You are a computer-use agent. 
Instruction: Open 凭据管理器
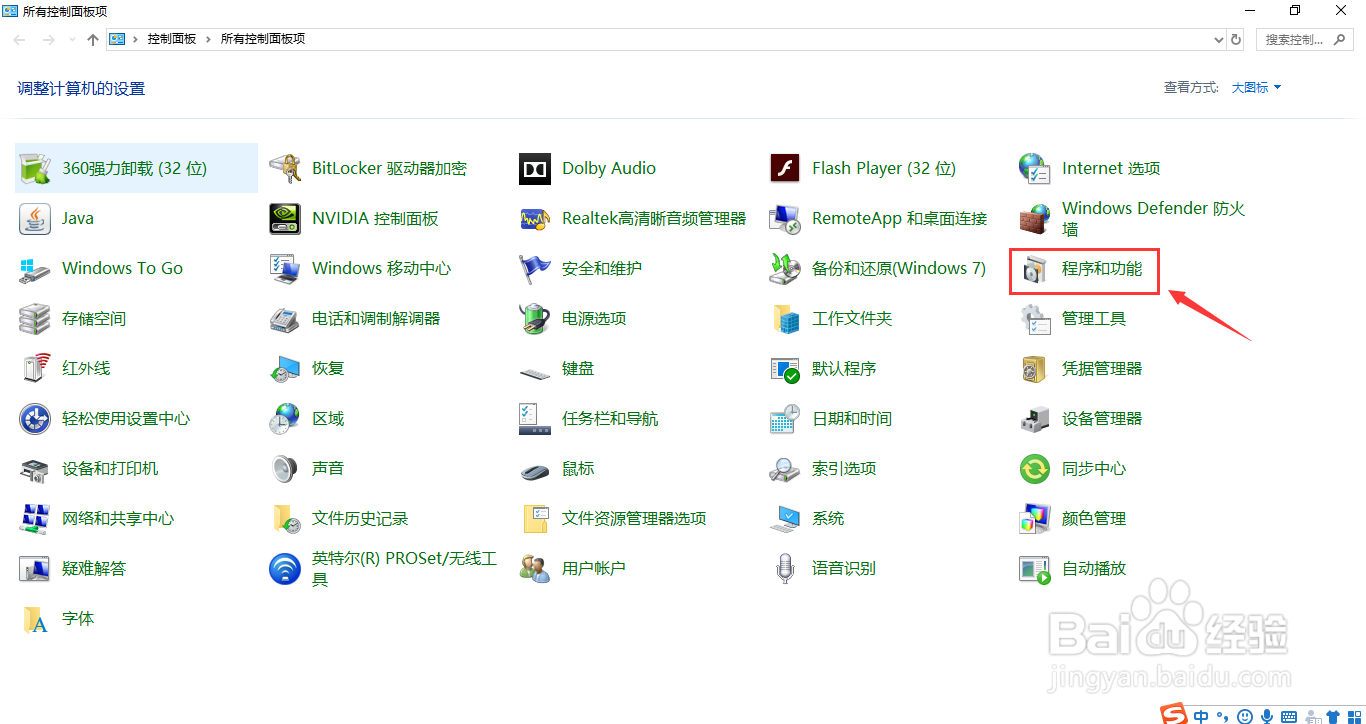1101,368
